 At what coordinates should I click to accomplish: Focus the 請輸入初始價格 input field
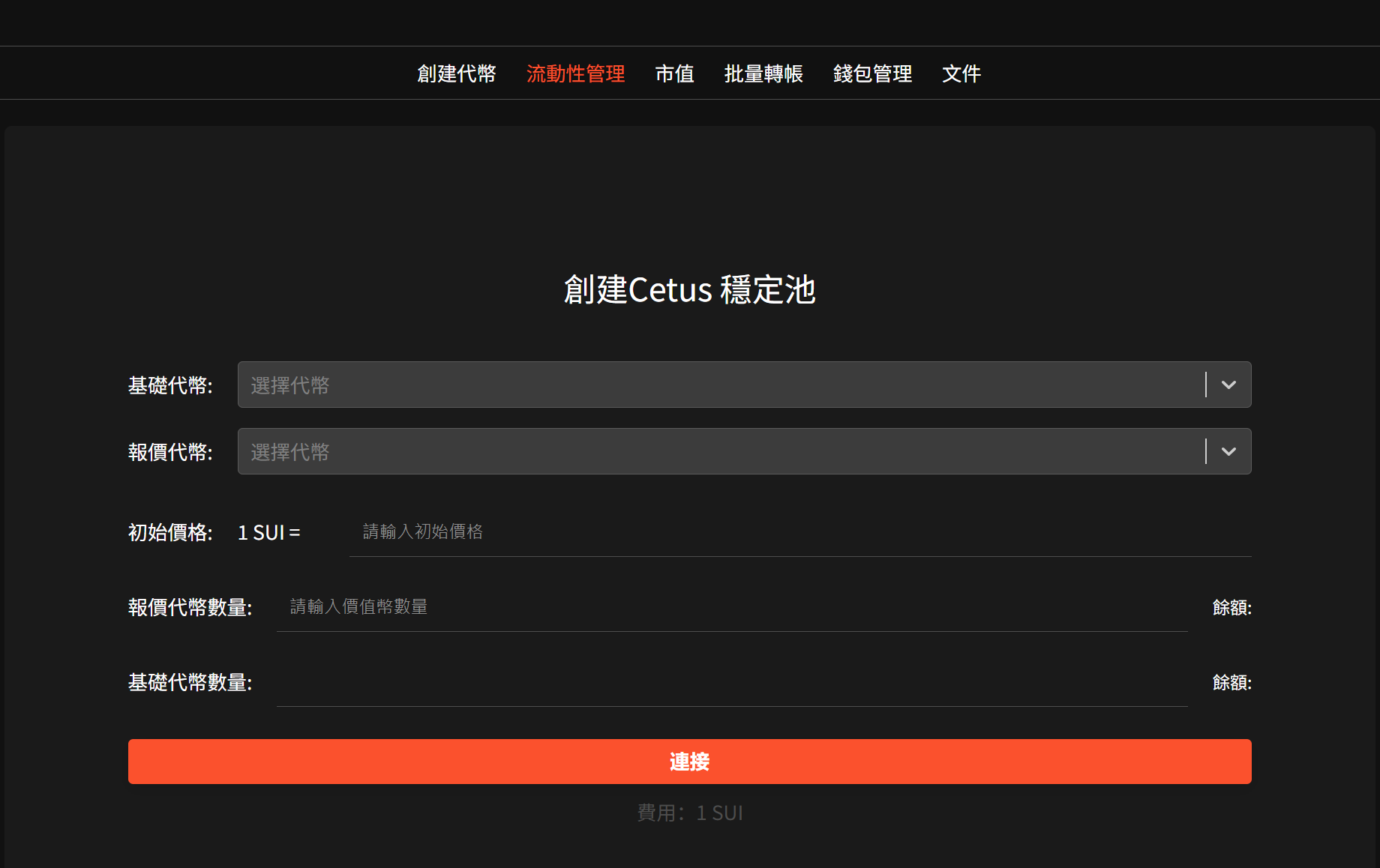800,532
